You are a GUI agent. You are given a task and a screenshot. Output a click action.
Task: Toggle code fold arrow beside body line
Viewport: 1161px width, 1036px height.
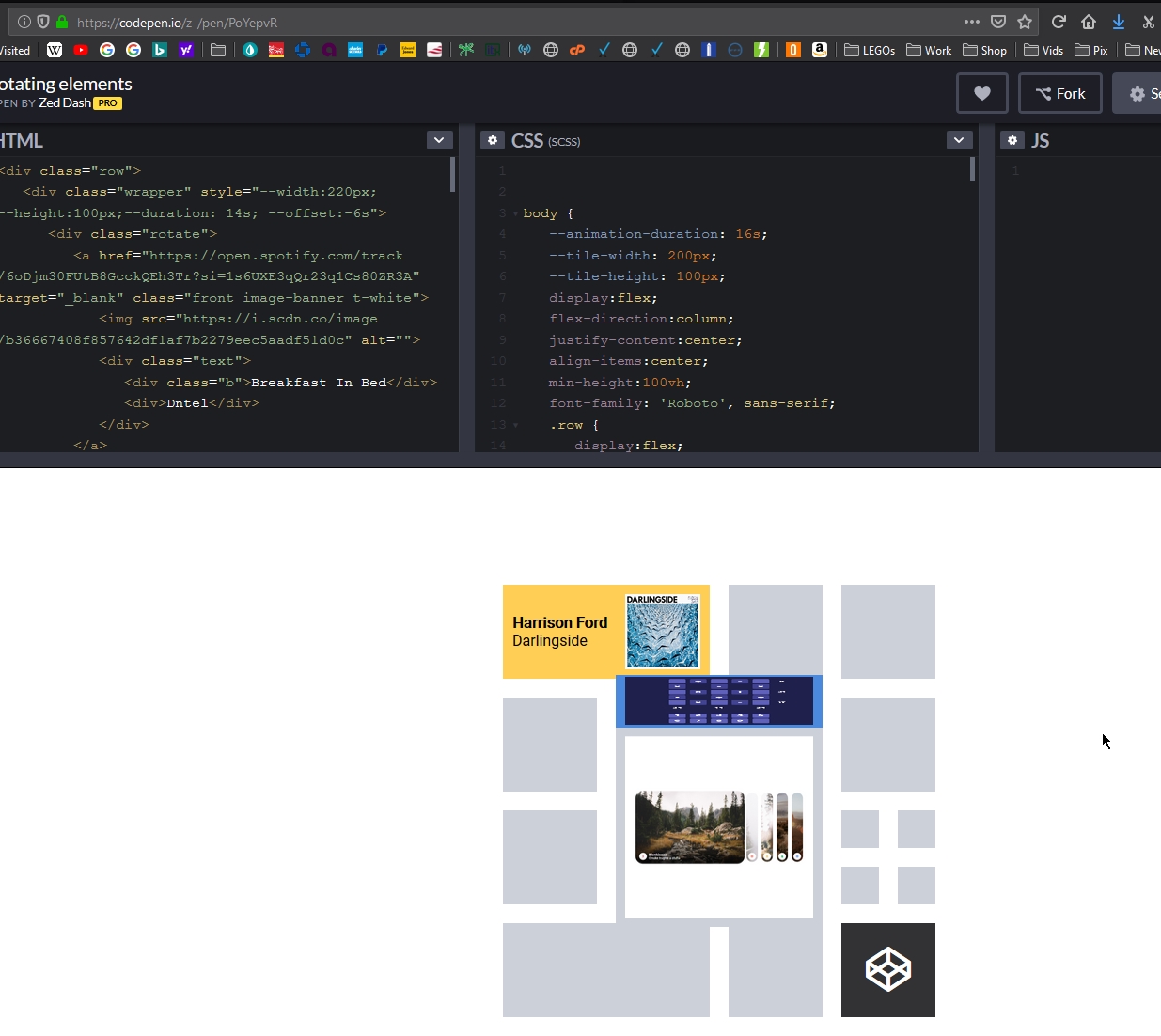[516, 213]
